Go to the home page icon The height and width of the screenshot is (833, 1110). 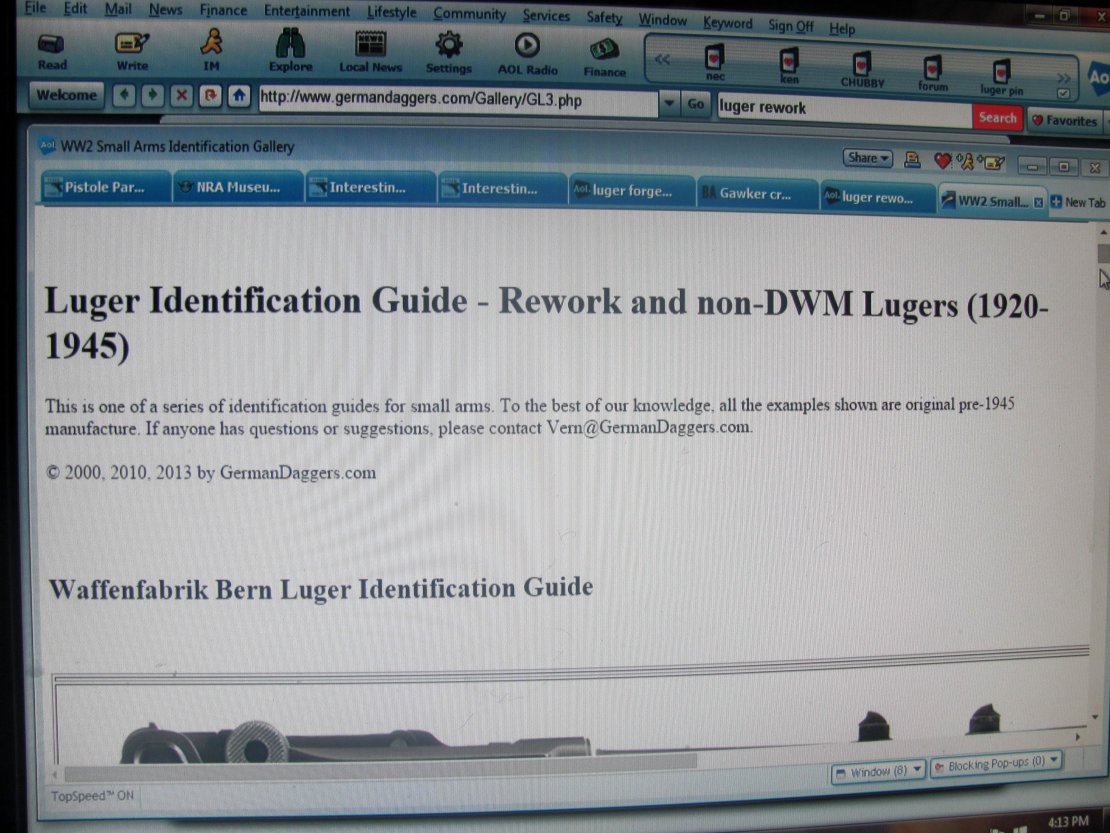pyautogui.click(x=239, y=96)
